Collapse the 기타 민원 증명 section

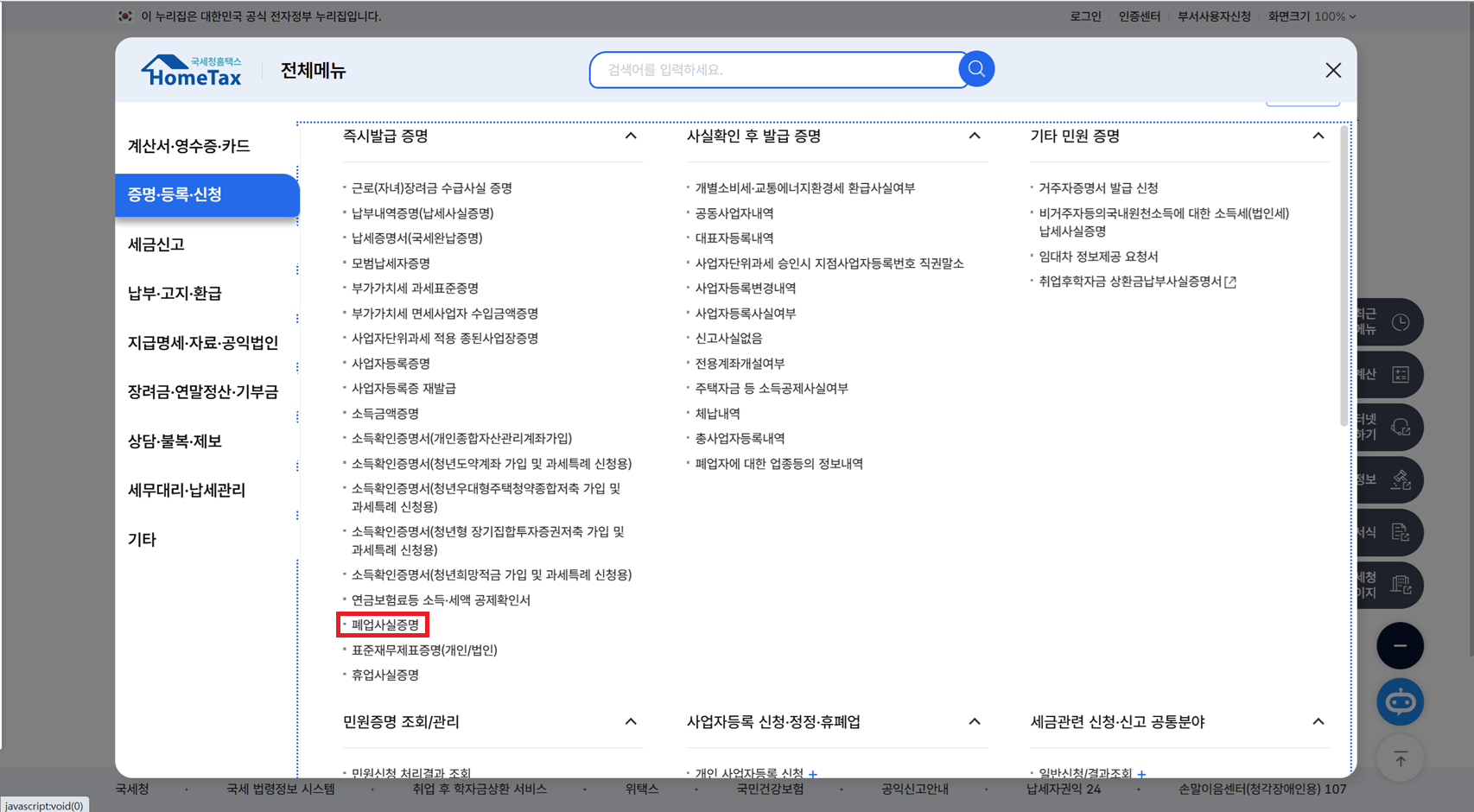point(1319,136)
